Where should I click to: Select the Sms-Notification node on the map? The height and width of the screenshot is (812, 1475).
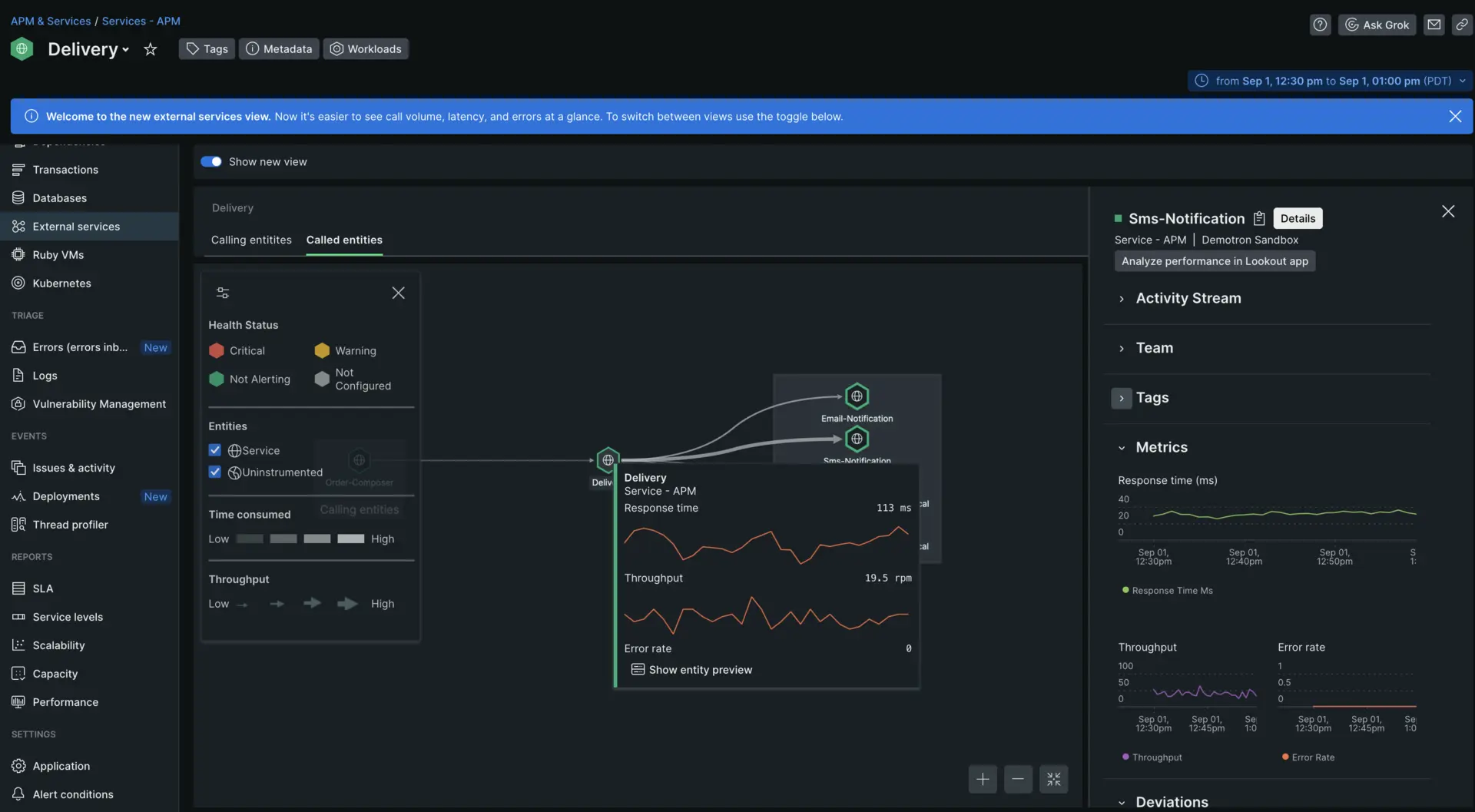[857, 439]
